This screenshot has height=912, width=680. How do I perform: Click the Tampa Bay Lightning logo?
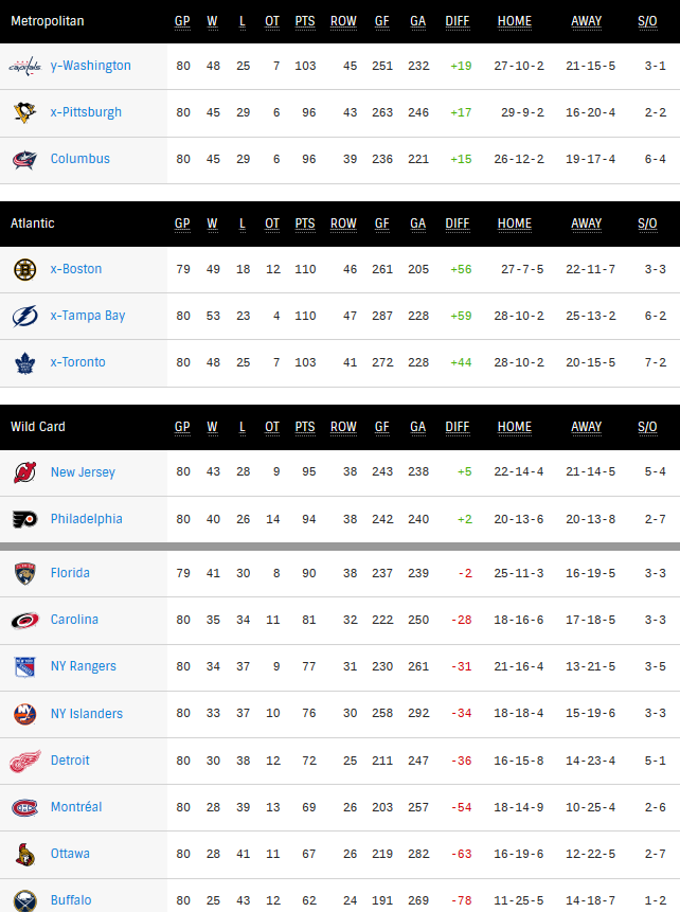coord(25,316)
